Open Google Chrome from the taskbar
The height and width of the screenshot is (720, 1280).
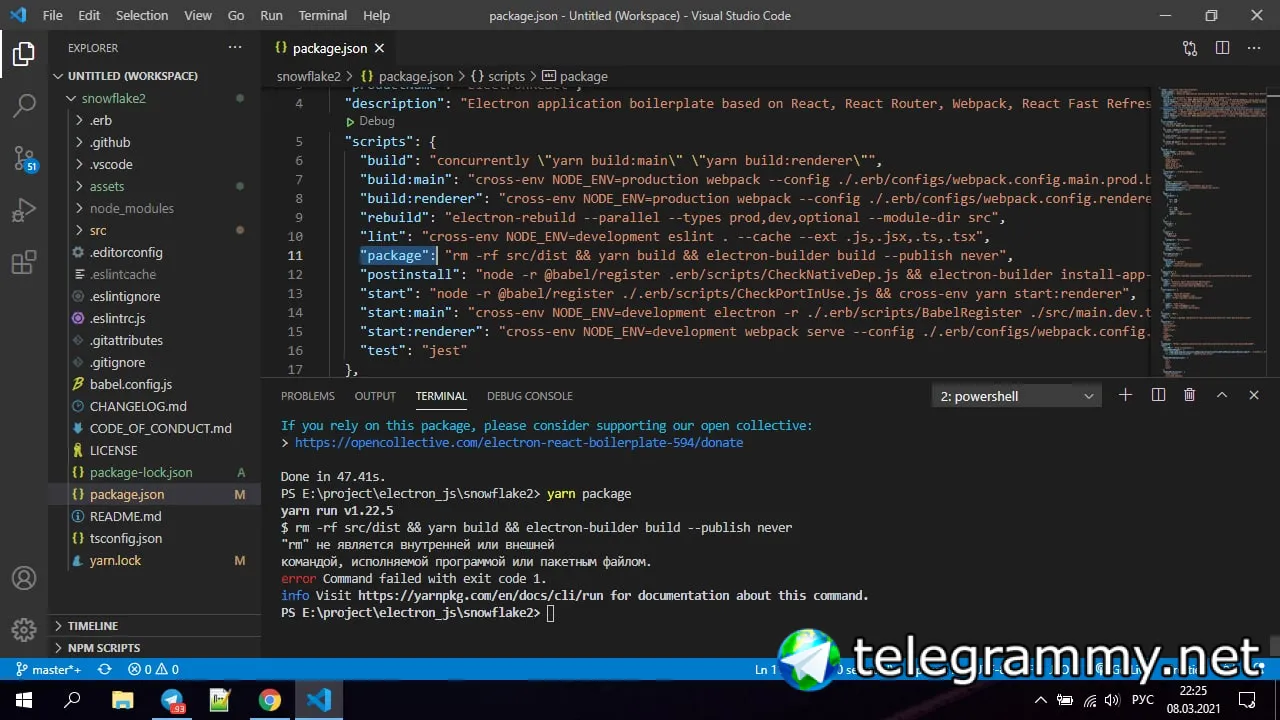point(269,700)
